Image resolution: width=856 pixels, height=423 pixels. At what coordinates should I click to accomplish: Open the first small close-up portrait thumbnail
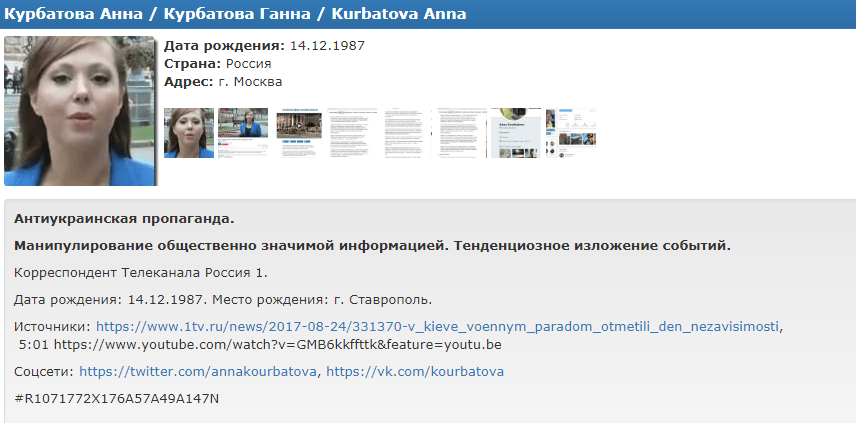pyautogui.click(x=189, y=133)
